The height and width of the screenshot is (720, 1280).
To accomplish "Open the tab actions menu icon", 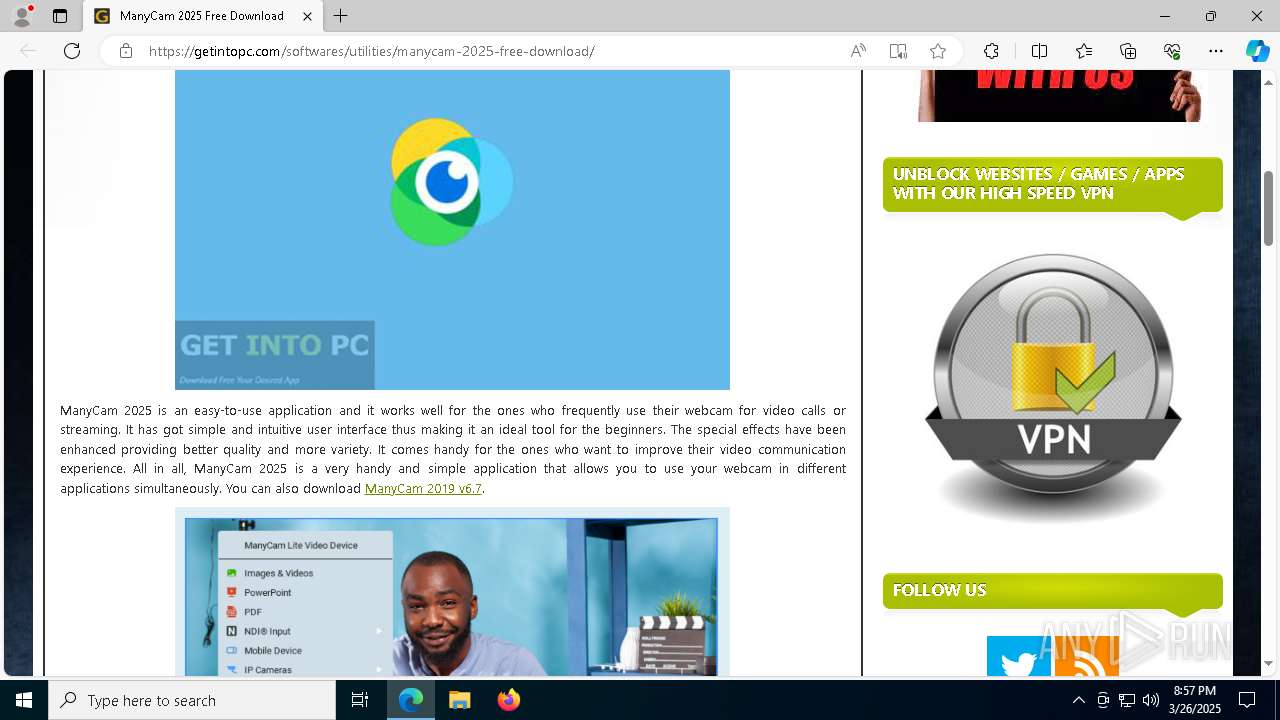I will point(60,16).
